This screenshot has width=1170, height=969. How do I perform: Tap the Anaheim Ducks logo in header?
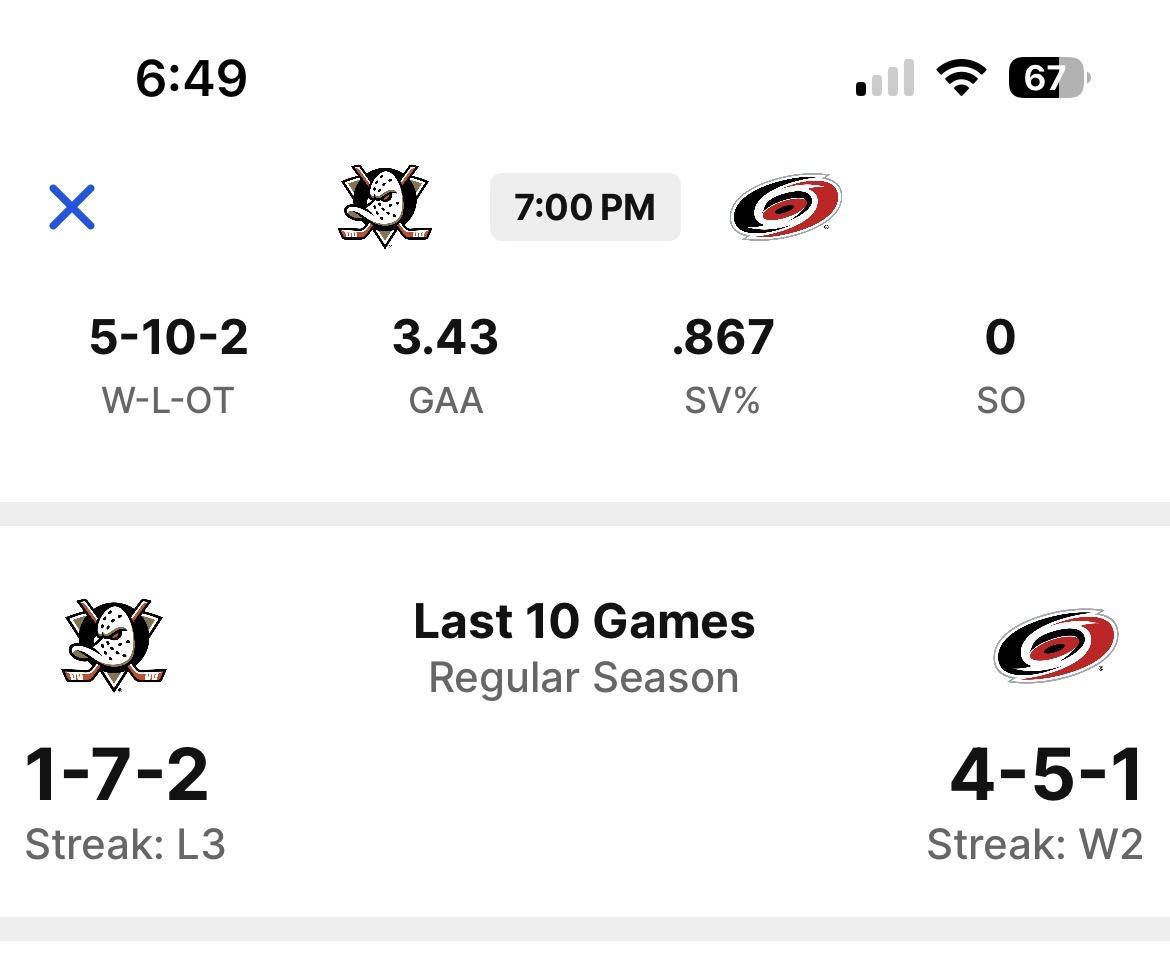click(x=385, y=206)
